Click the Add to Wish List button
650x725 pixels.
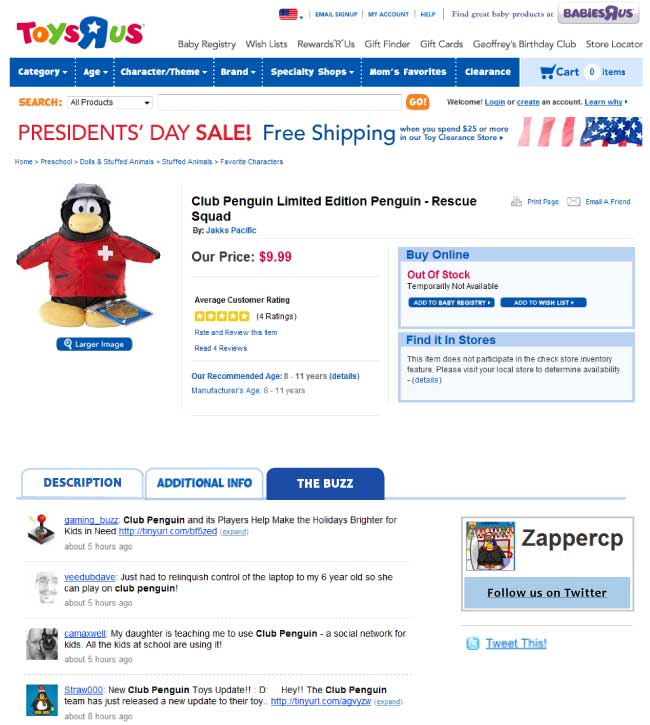543,302
